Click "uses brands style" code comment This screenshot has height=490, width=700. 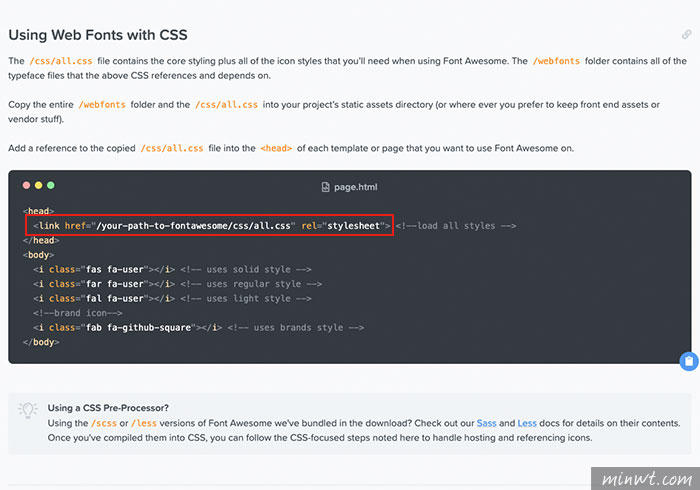pyautogui.click(x=296, y=328)
